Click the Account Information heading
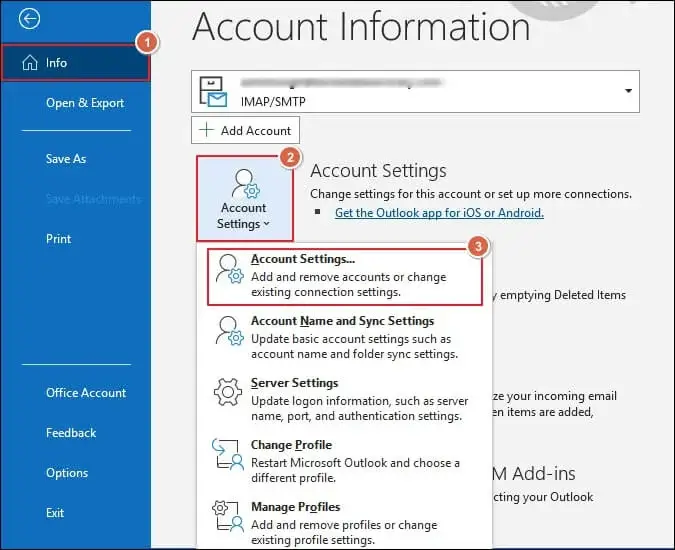 (361, 27)
